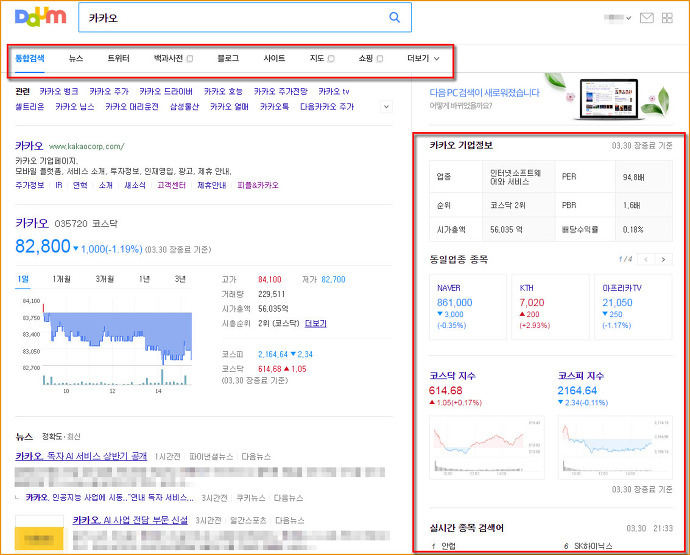This screenshot has width=690, height=555.
Task: Open the yellow news thumbnail image
Action: click(39, 533)
